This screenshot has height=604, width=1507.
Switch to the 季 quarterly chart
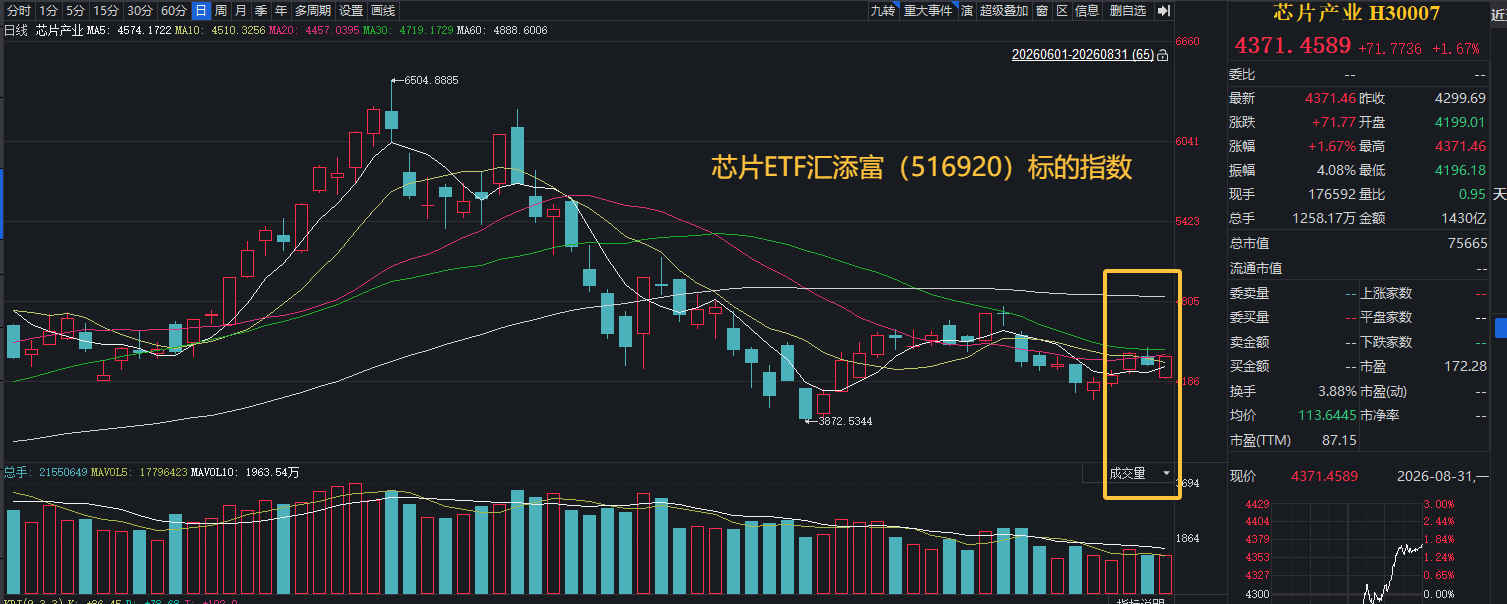pos(261,11)
